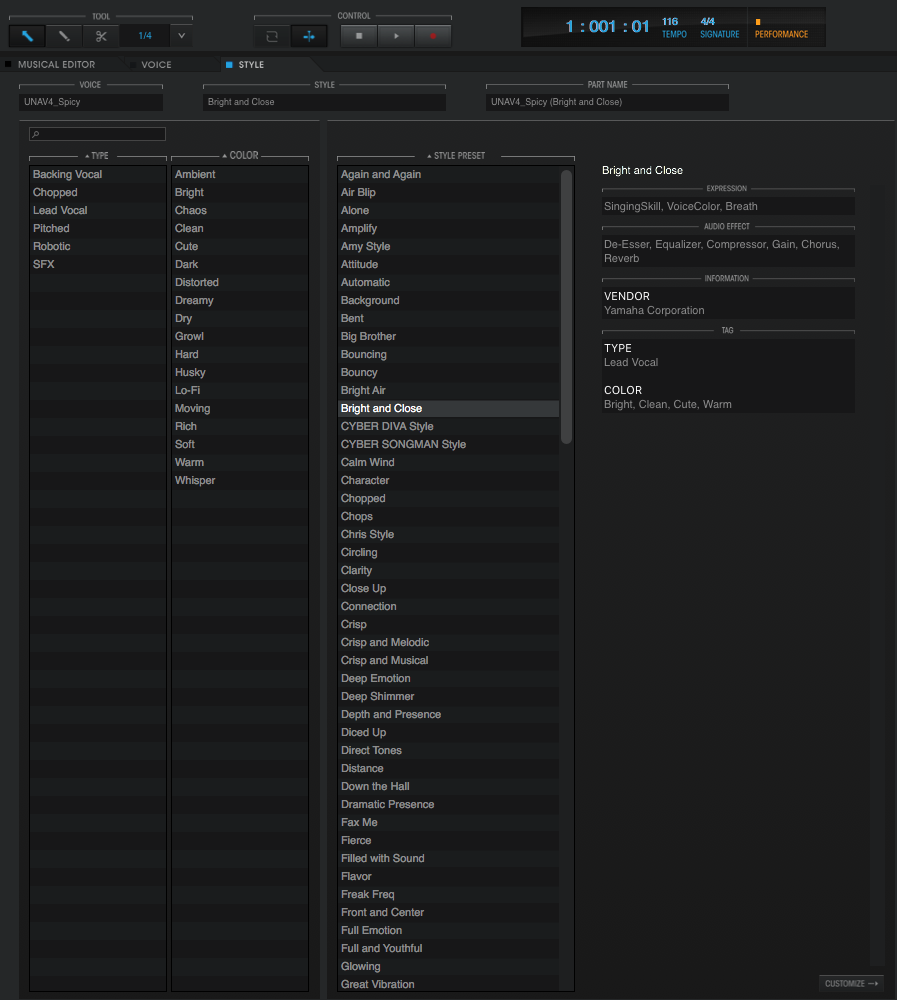This screenshot has width=897, height=1000.
Task: Select Chaos color
Action: (240, 210)
